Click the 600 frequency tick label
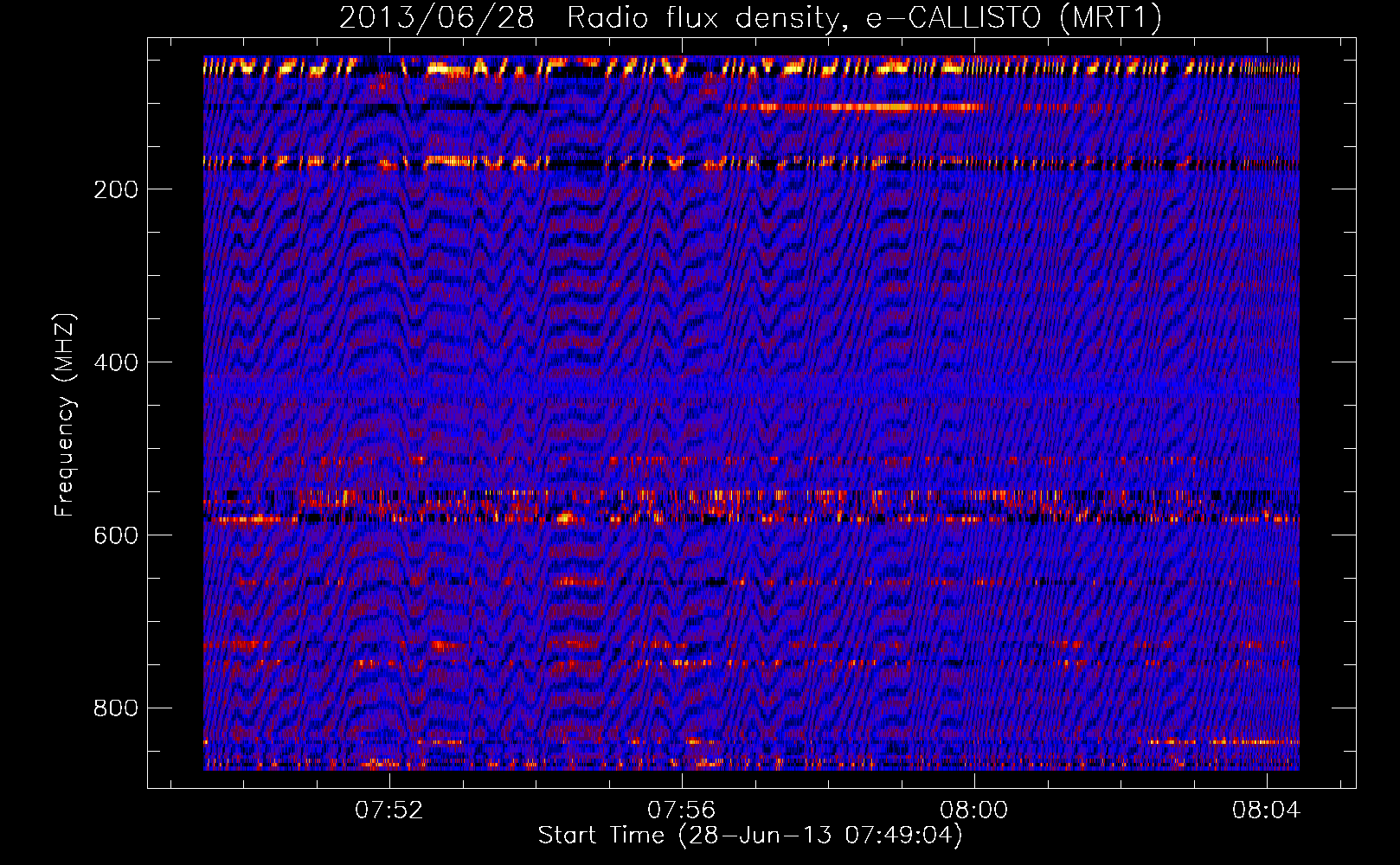1400x865 pixels. click(x=116, y=535)
